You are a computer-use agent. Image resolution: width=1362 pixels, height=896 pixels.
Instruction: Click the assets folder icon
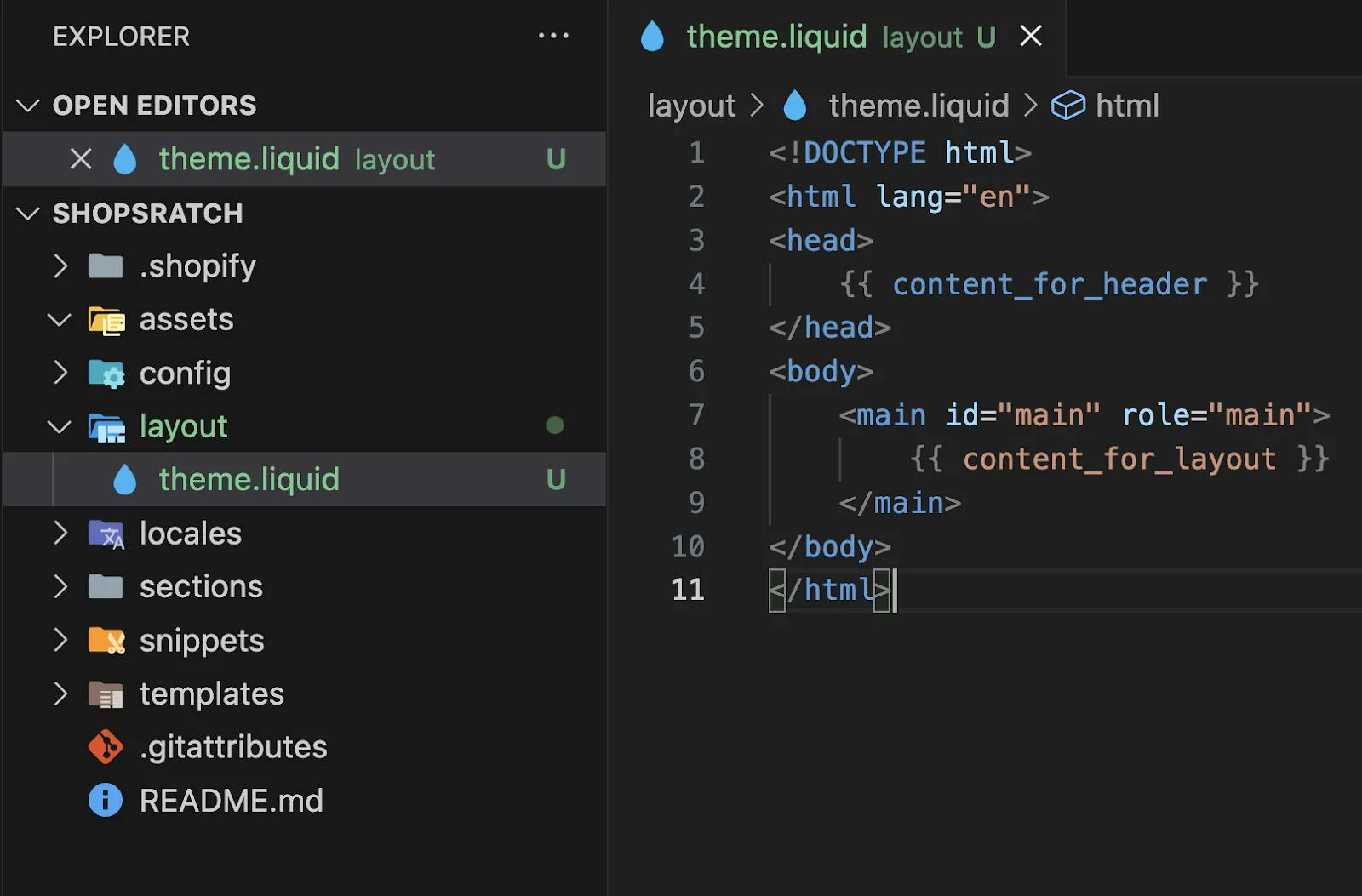[x=106, y=321]
